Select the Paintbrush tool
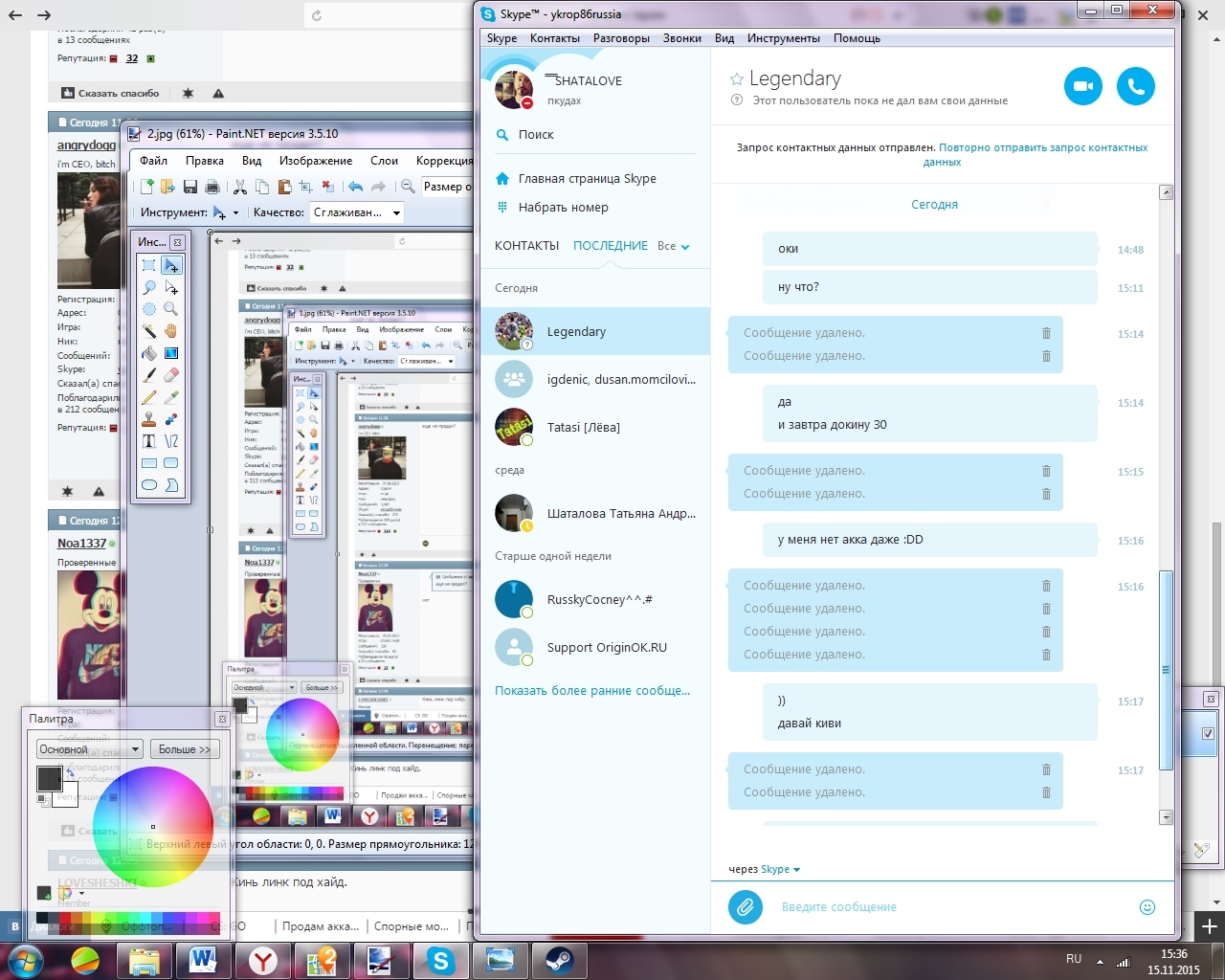This screenshot has width=1225, height=980. pyautogui.click(x=149, y=375)
